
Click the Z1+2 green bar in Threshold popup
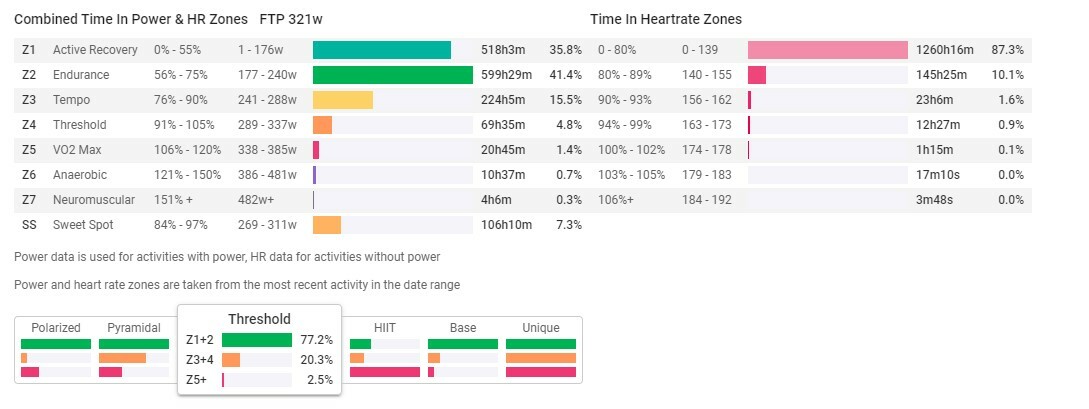pos(257,340)
